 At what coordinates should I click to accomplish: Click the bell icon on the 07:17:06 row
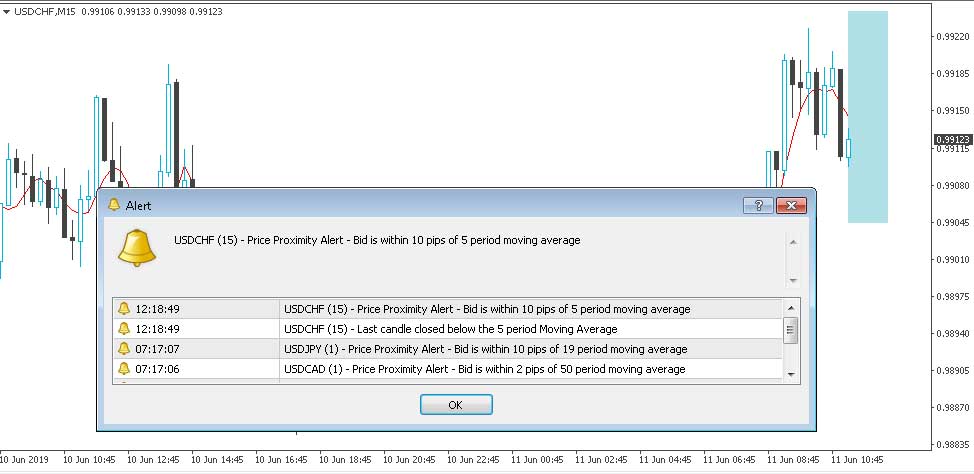tap(124, 369)
